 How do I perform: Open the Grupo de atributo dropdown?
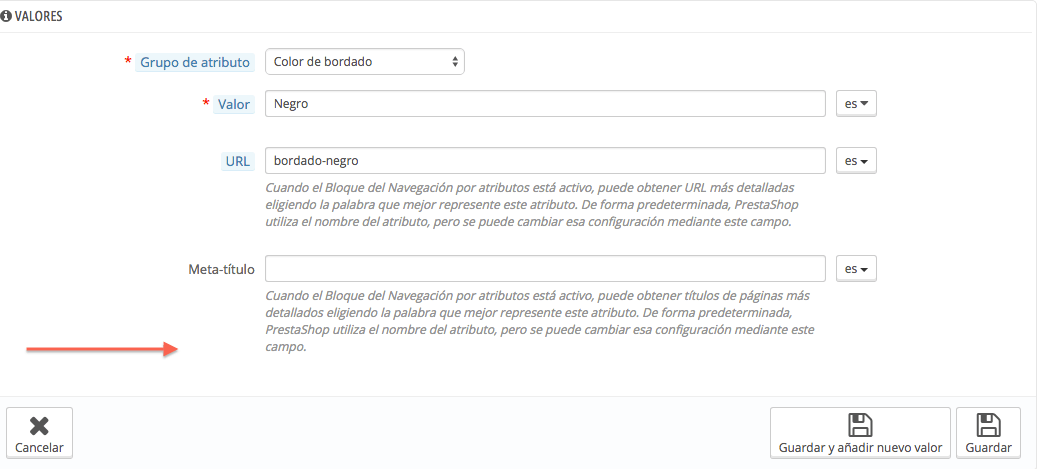(365, 62)
